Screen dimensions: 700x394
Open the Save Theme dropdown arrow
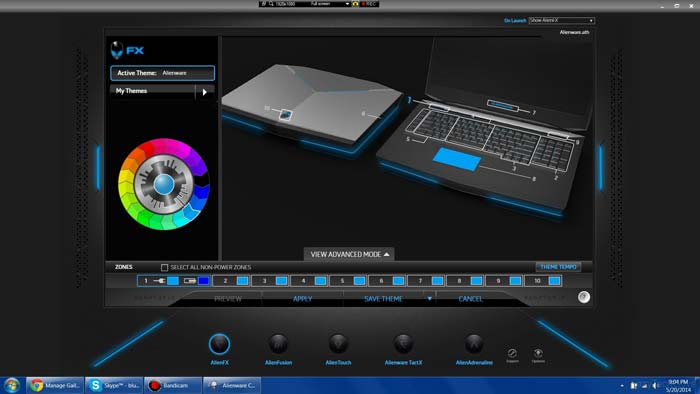429,299
